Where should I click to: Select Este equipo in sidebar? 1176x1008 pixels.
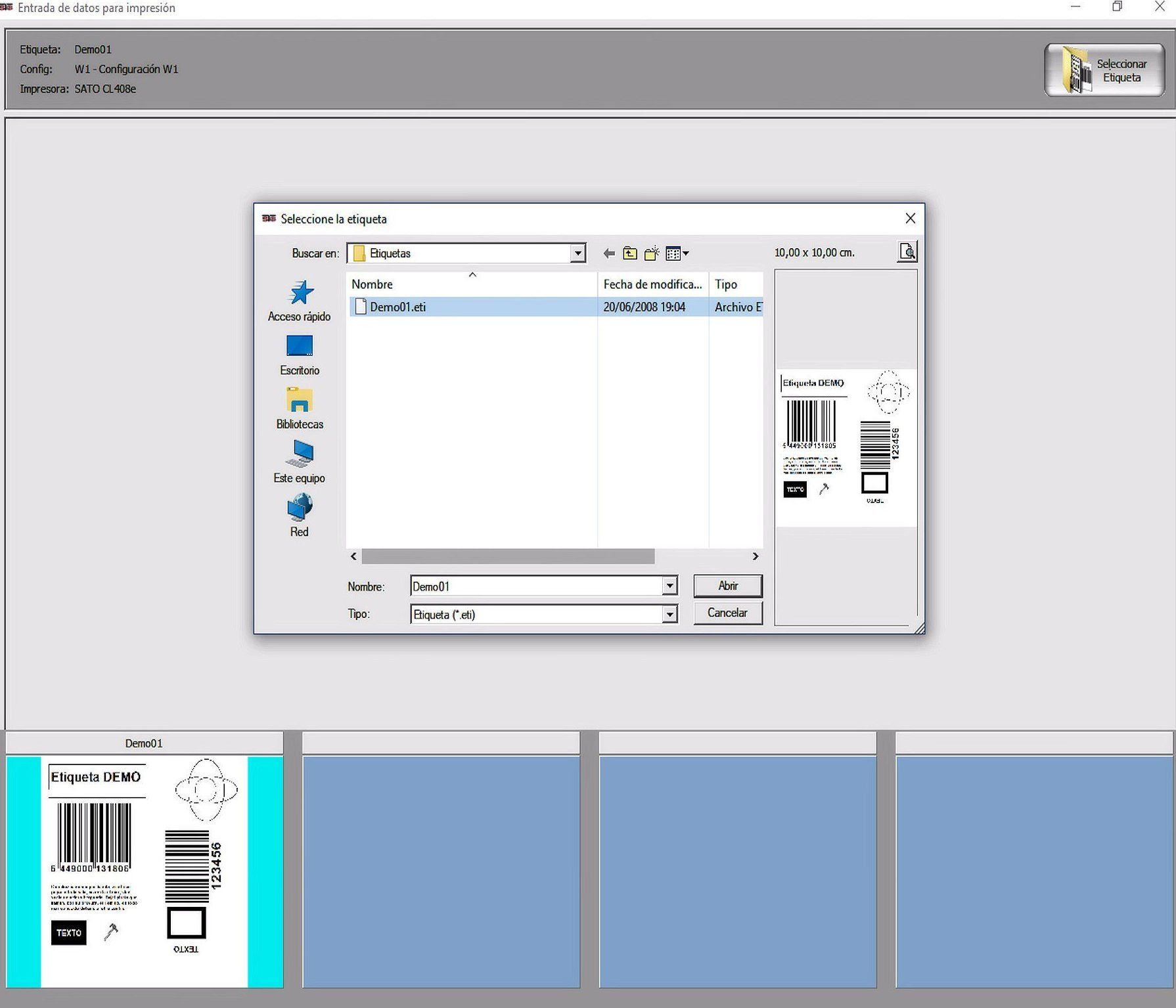tap(300, 462)
